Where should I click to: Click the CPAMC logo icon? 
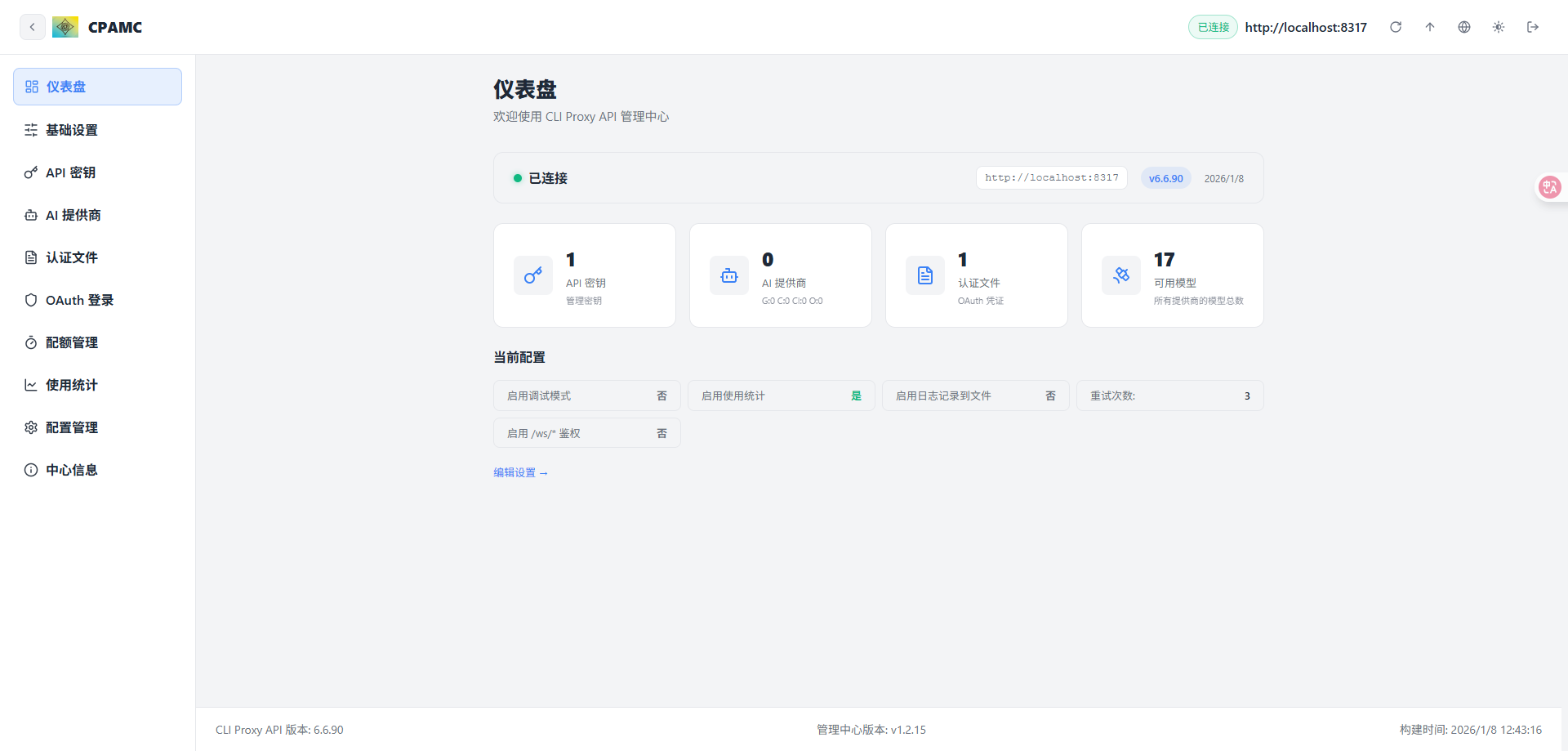[65, 27]
